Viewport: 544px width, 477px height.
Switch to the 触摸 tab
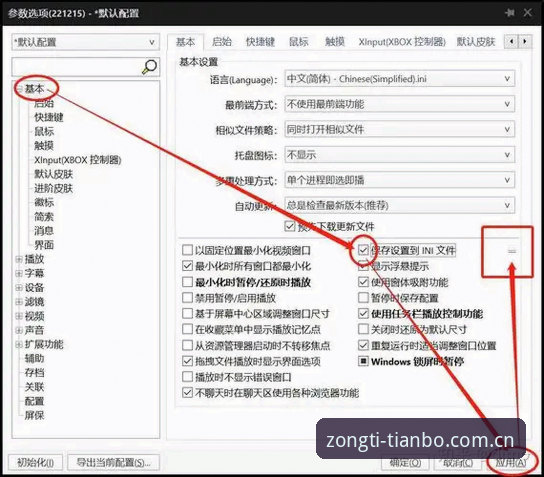coord(335,42)
